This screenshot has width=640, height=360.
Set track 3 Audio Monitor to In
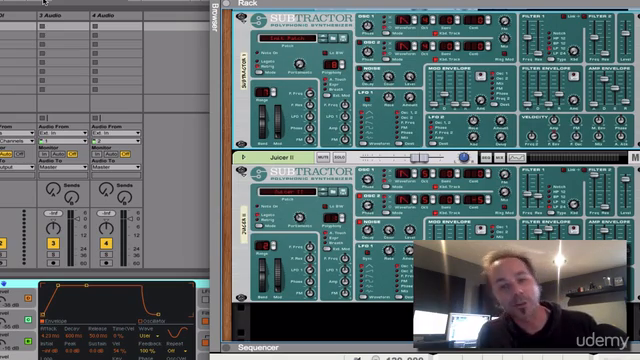click(44, 154)
